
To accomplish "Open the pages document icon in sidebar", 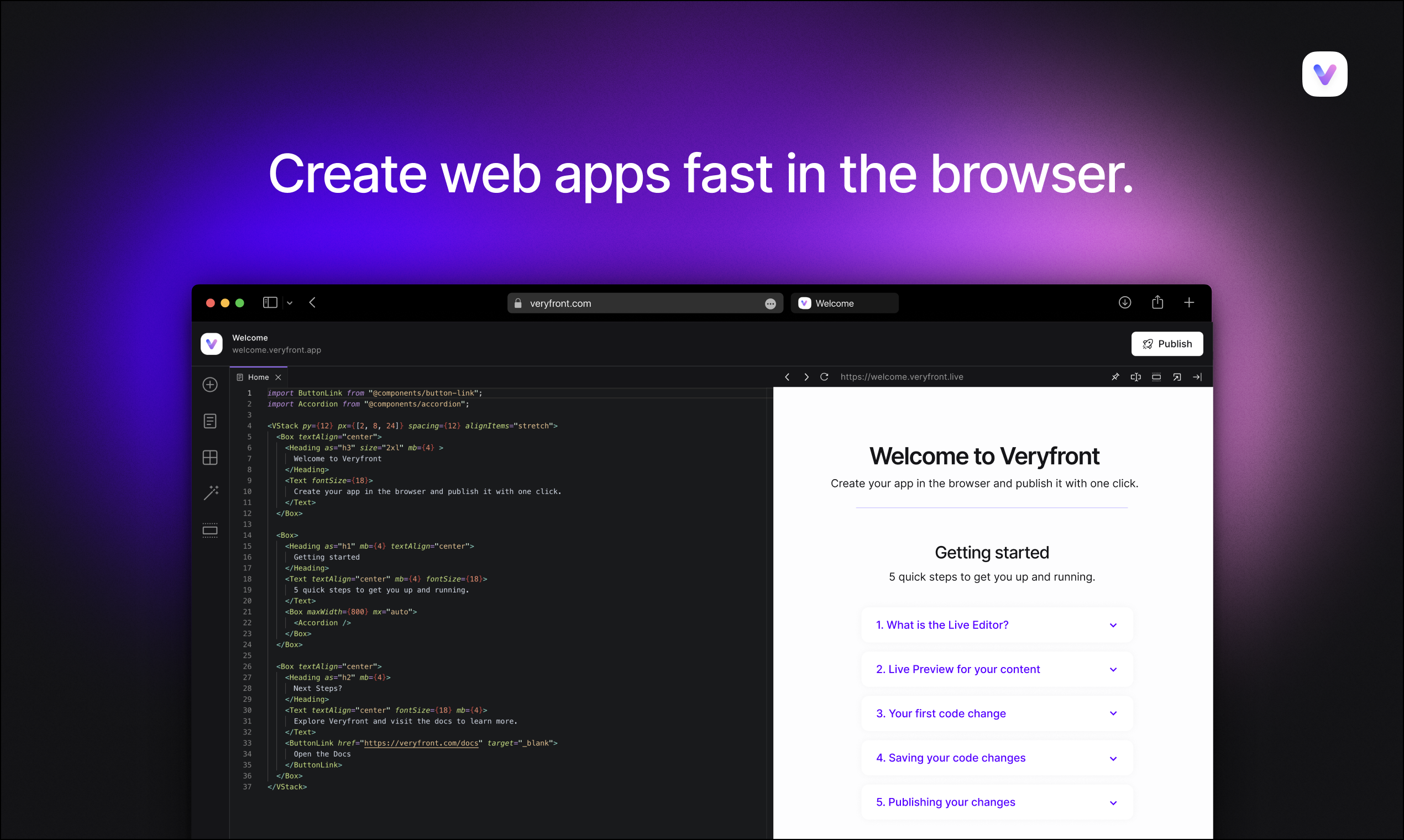I will point(210,421).
